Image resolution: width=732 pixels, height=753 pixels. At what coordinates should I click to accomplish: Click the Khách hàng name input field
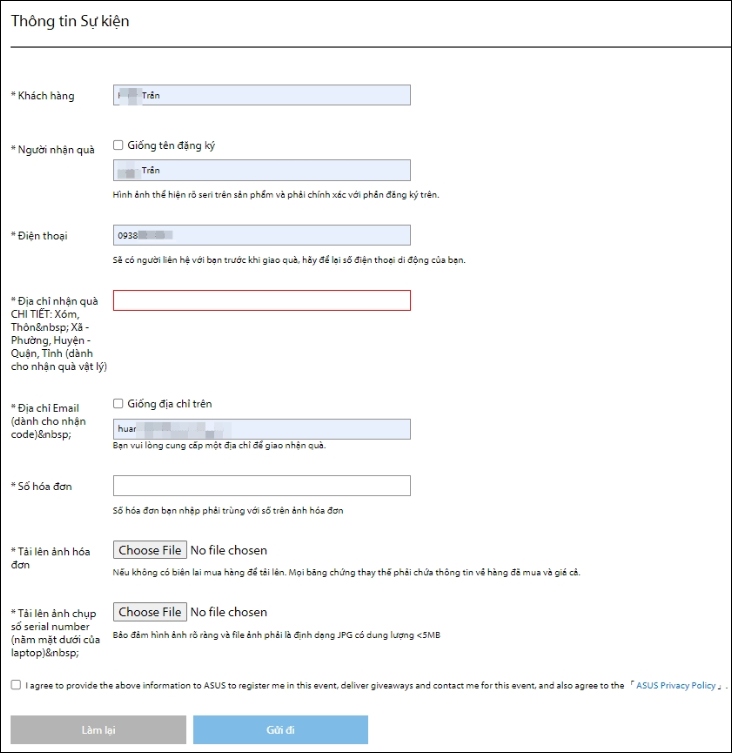click(262, 95)
